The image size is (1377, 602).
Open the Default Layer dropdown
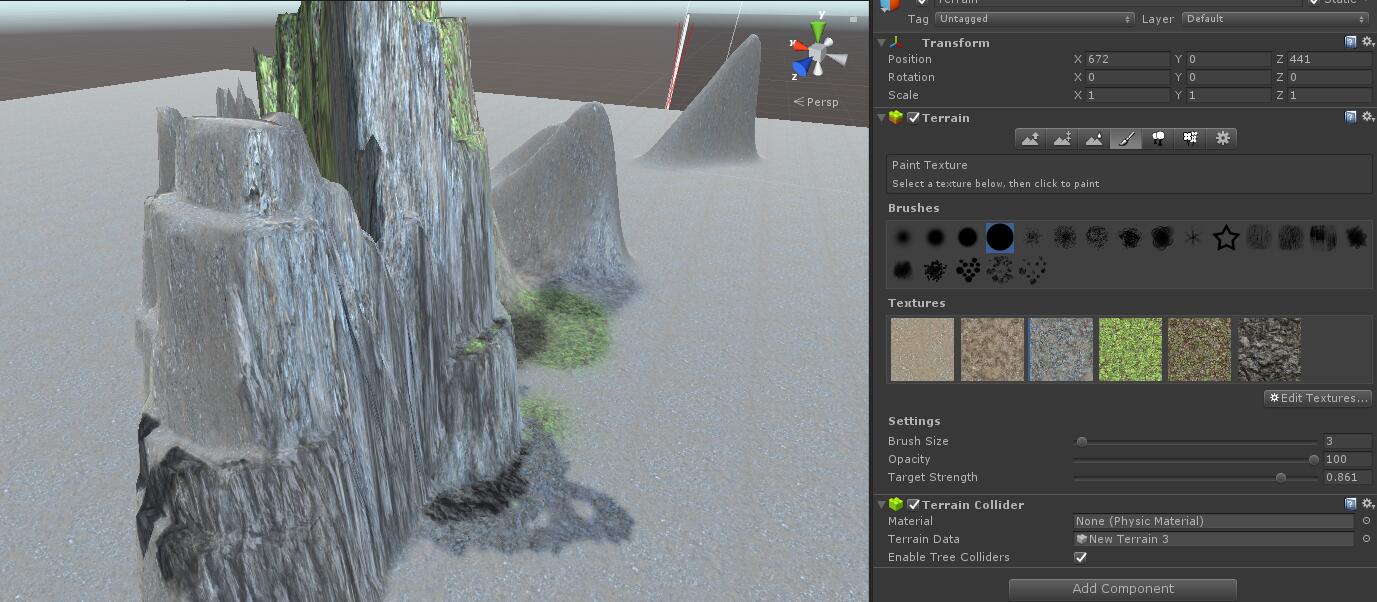(1275, 18)
